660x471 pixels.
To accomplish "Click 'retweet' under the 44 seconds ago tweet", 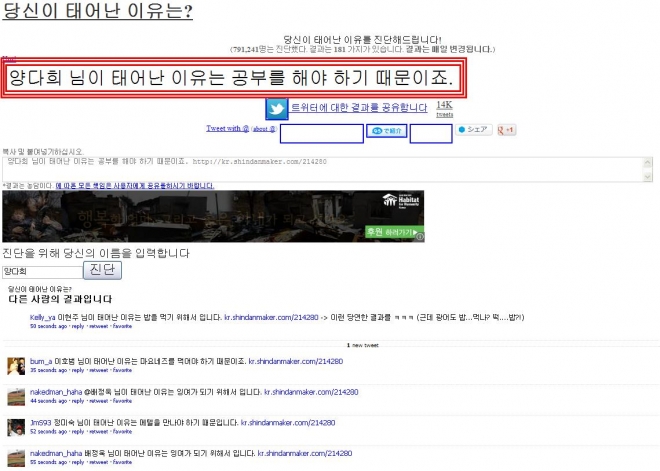I will coord(98,401).
